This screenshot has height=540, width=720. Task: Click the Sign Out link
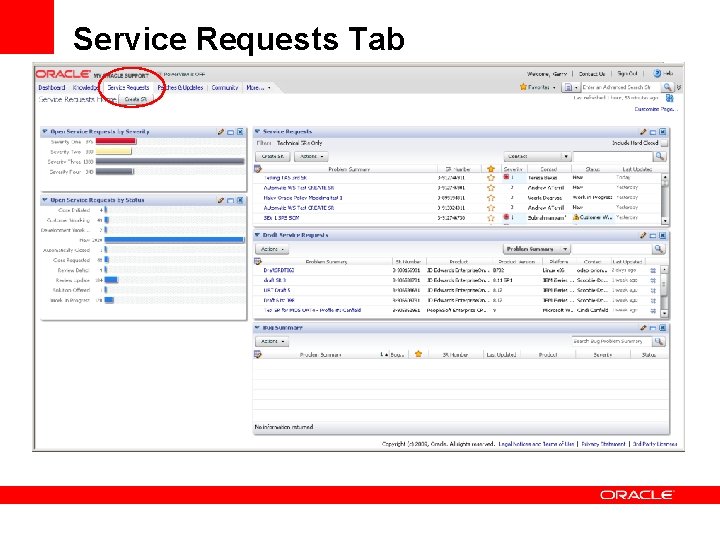point(627,73)
